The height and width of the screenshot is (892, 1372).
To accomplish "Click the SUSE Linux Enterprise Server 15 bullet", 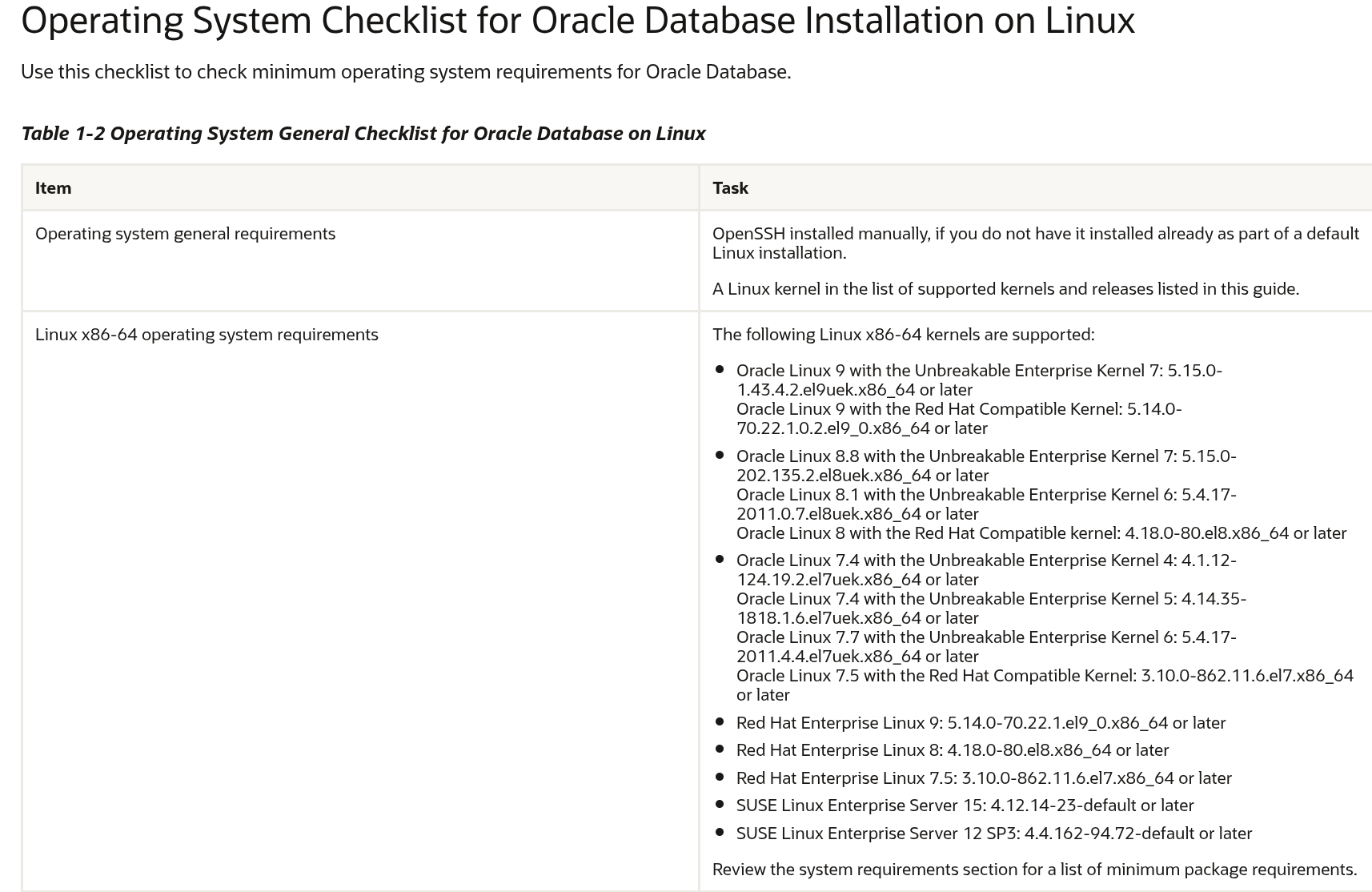I will click(965, 806).
